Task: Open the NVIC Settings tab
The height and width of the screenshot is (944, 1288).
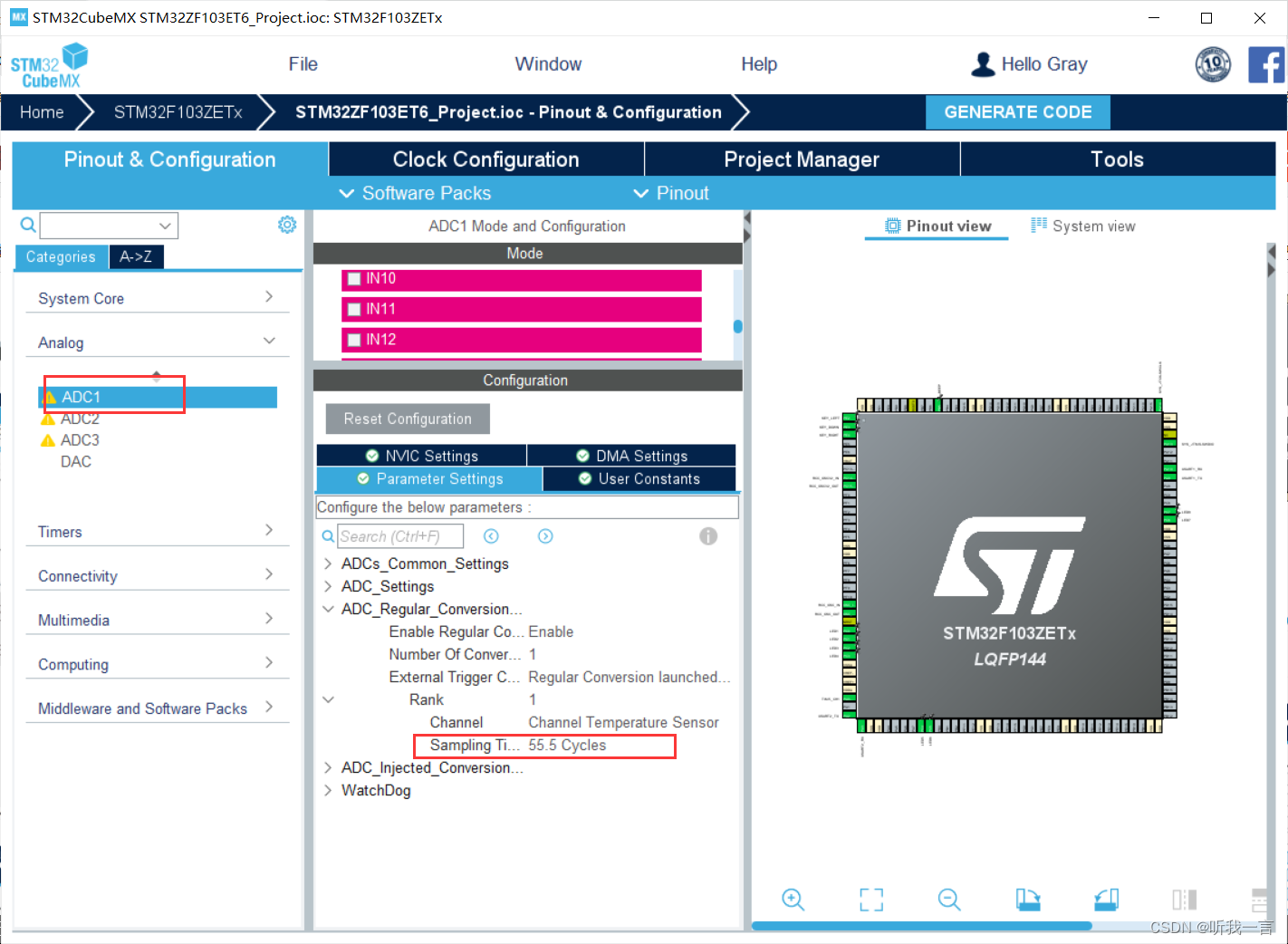Action: 422,456
